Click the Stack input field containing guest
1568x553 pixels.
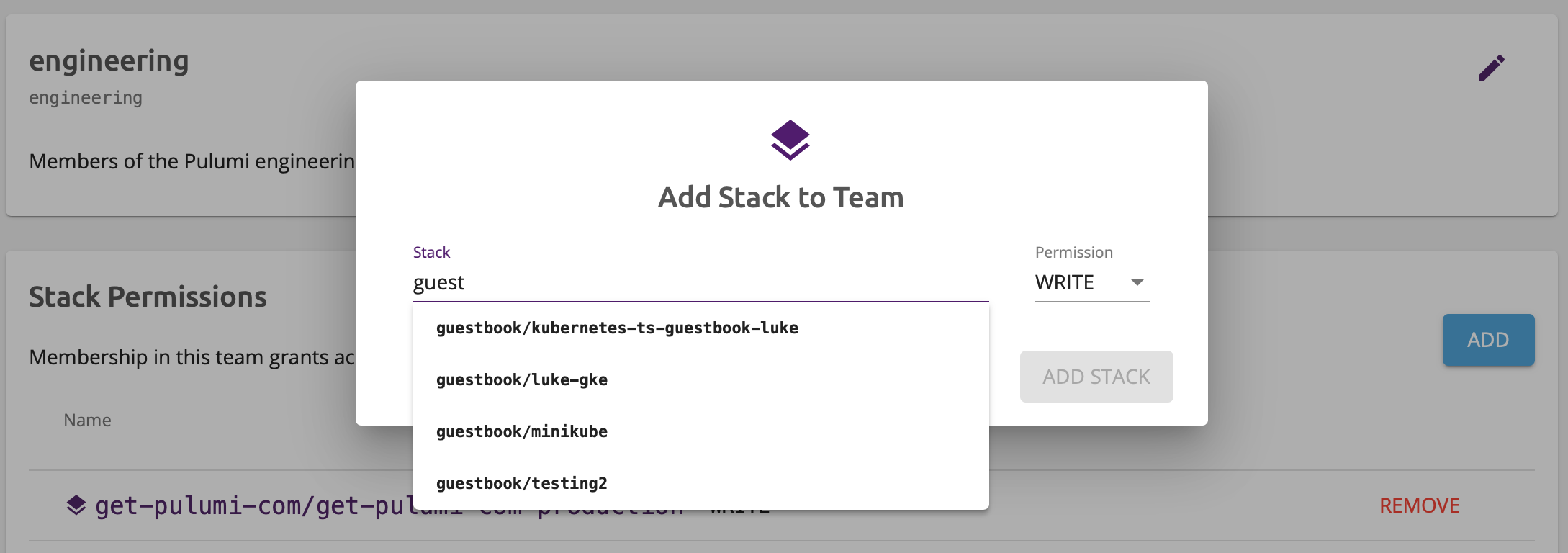[x=648, y=282]
